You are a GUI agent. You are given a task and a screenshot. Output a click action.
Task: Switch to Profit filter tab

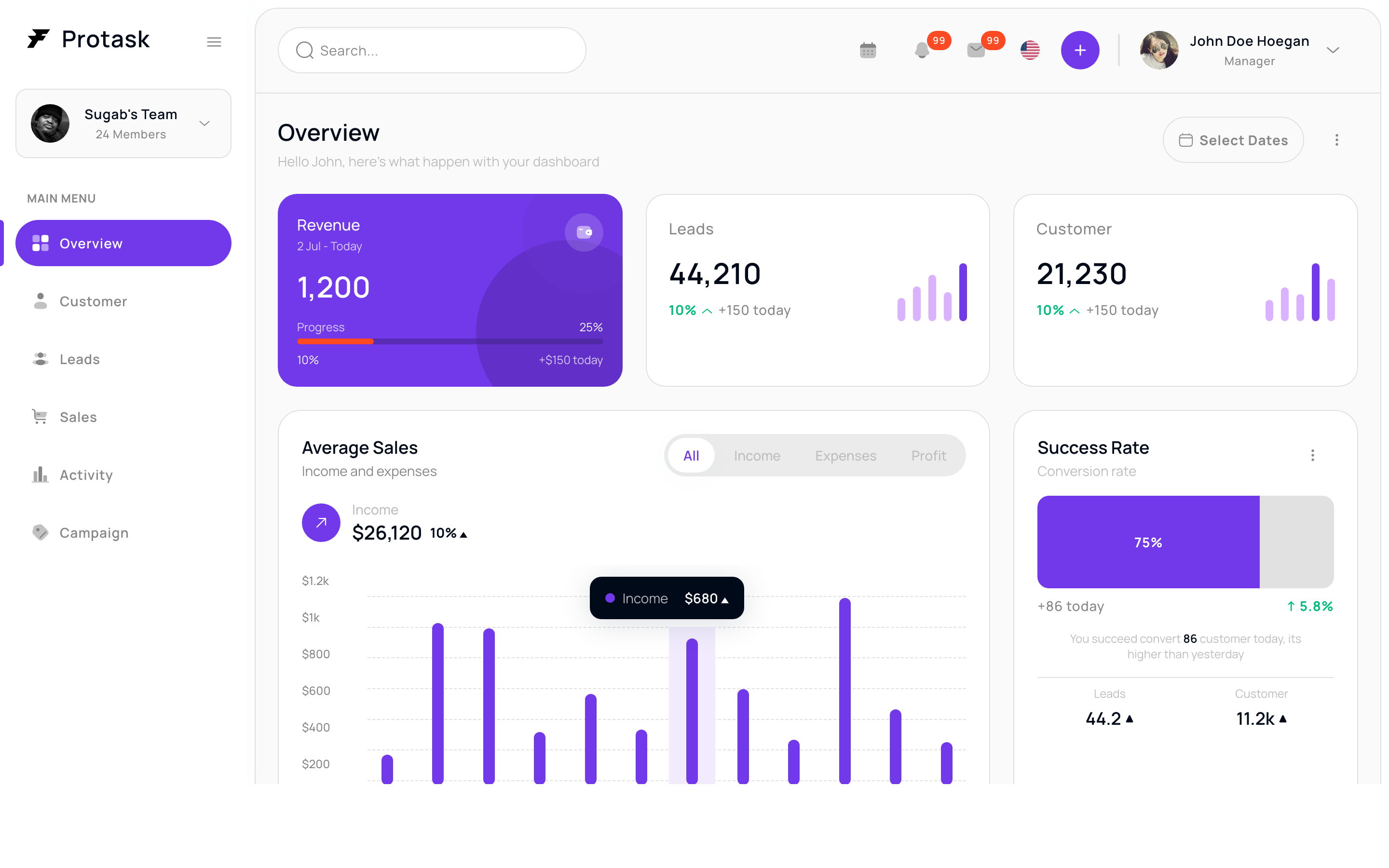(928, 456)
